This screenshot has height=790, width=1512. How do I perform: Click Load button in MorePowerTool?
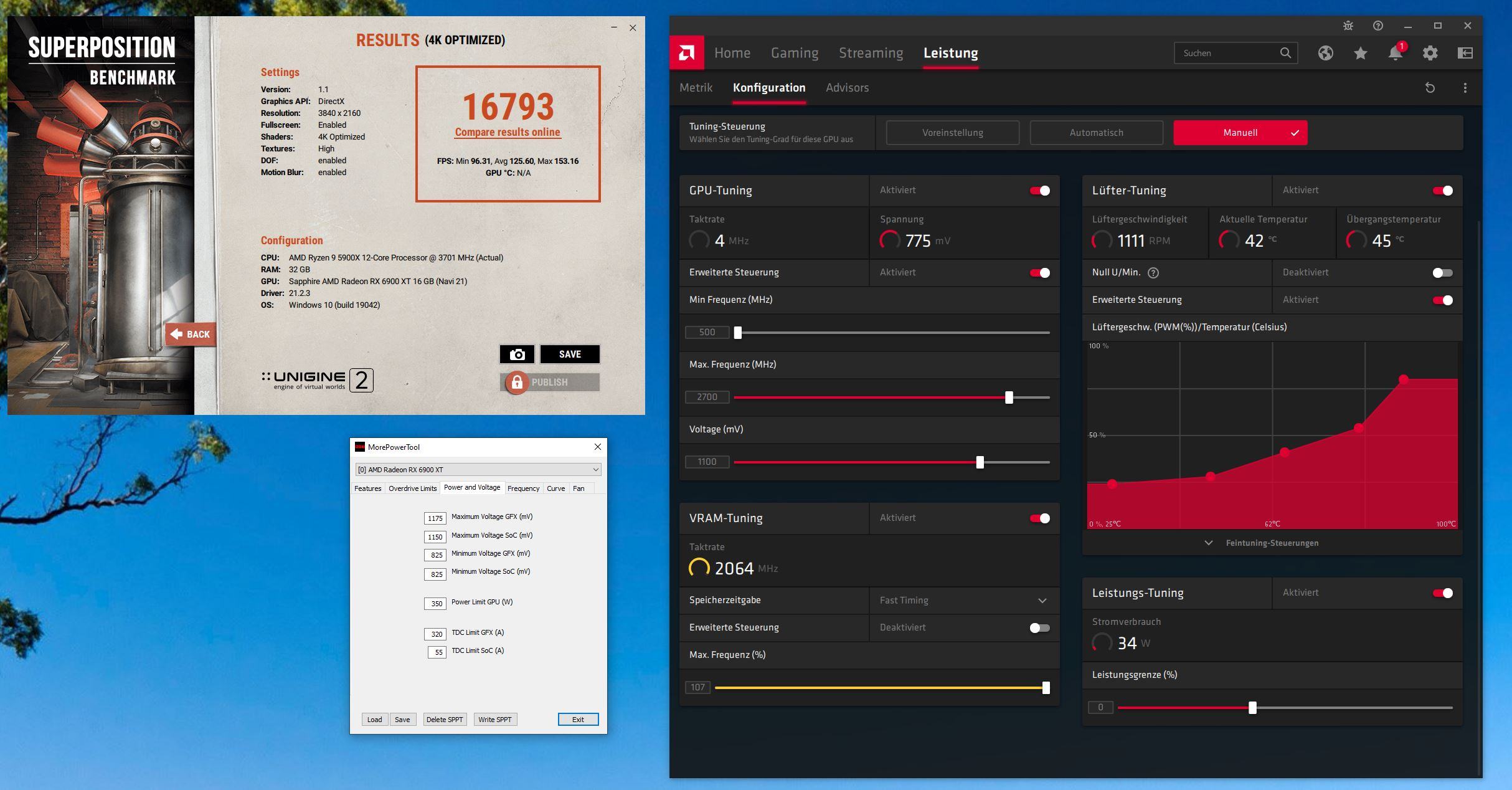(x=374, y=720)
